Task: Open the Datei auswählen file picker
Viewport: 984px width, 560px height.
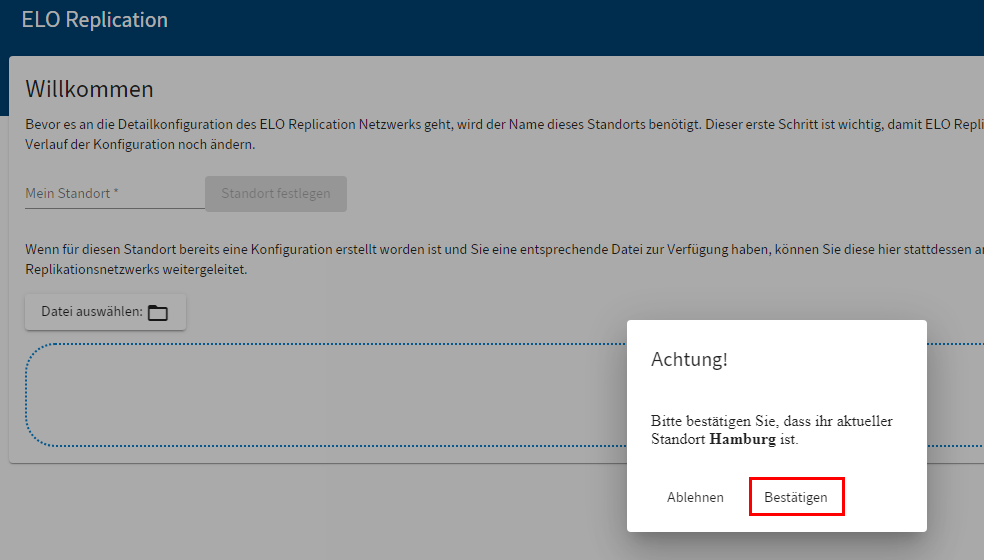Action: (x=105, y=311)
